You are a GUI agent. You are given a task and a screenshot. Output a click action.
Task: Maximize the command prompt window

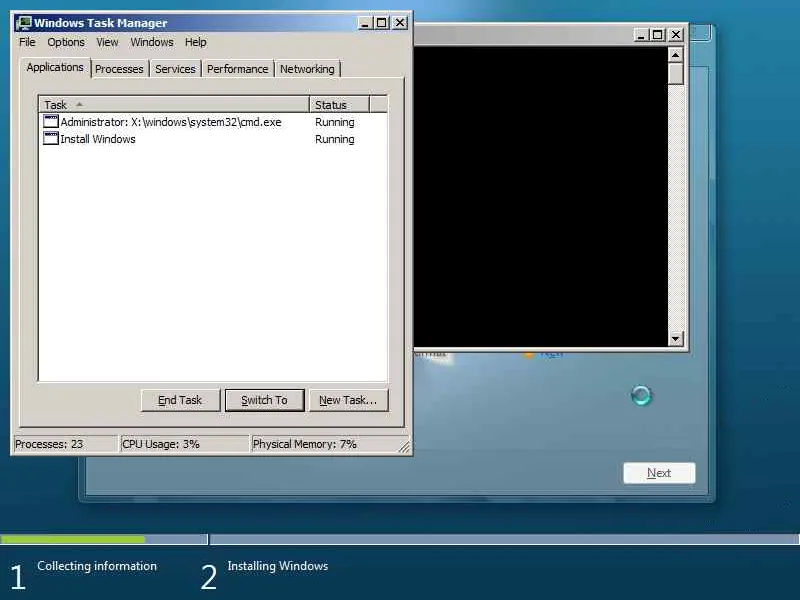(658, 35)
